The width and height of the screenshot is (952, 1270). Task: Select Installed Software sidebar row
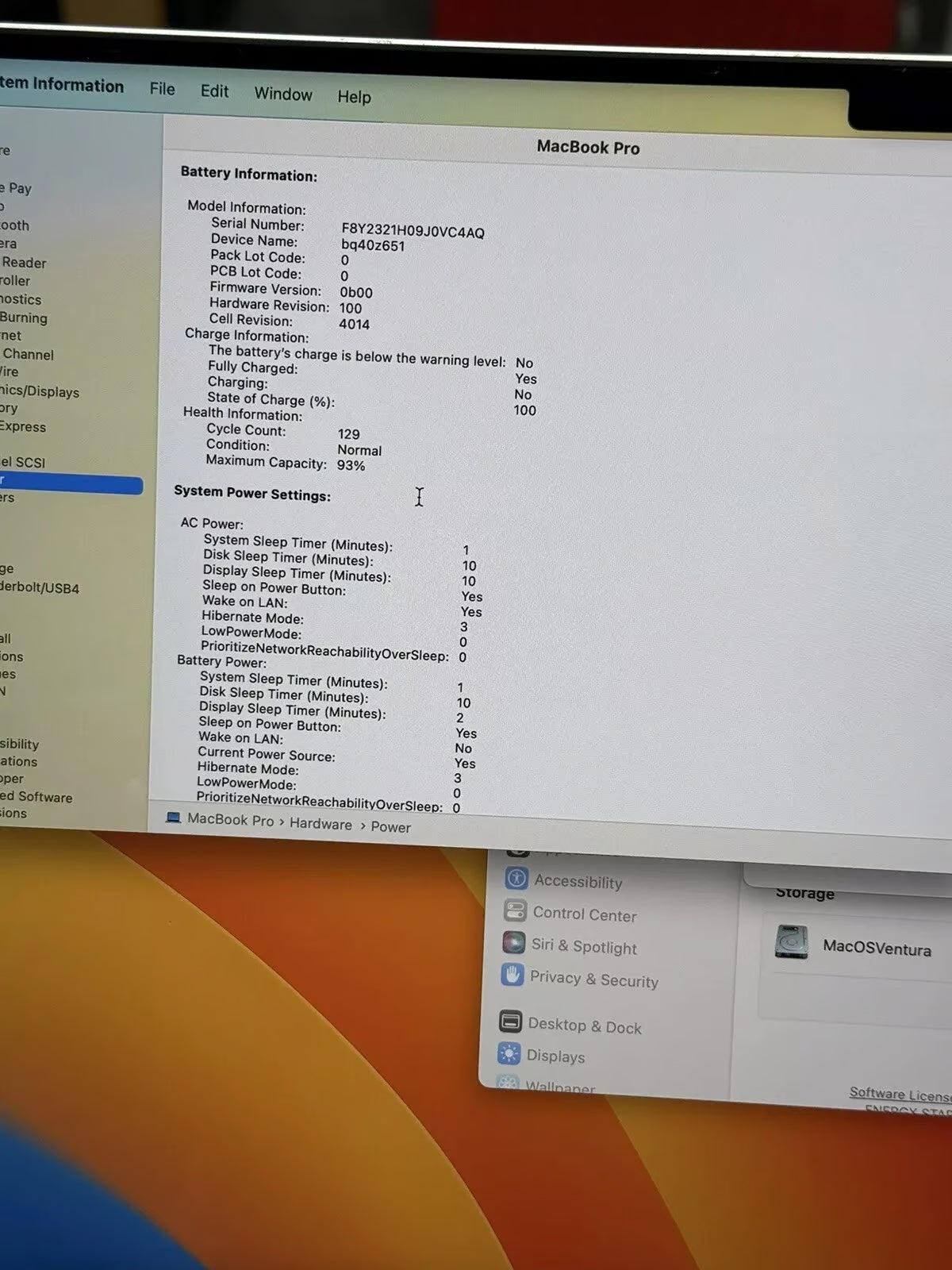coord(36,796)
